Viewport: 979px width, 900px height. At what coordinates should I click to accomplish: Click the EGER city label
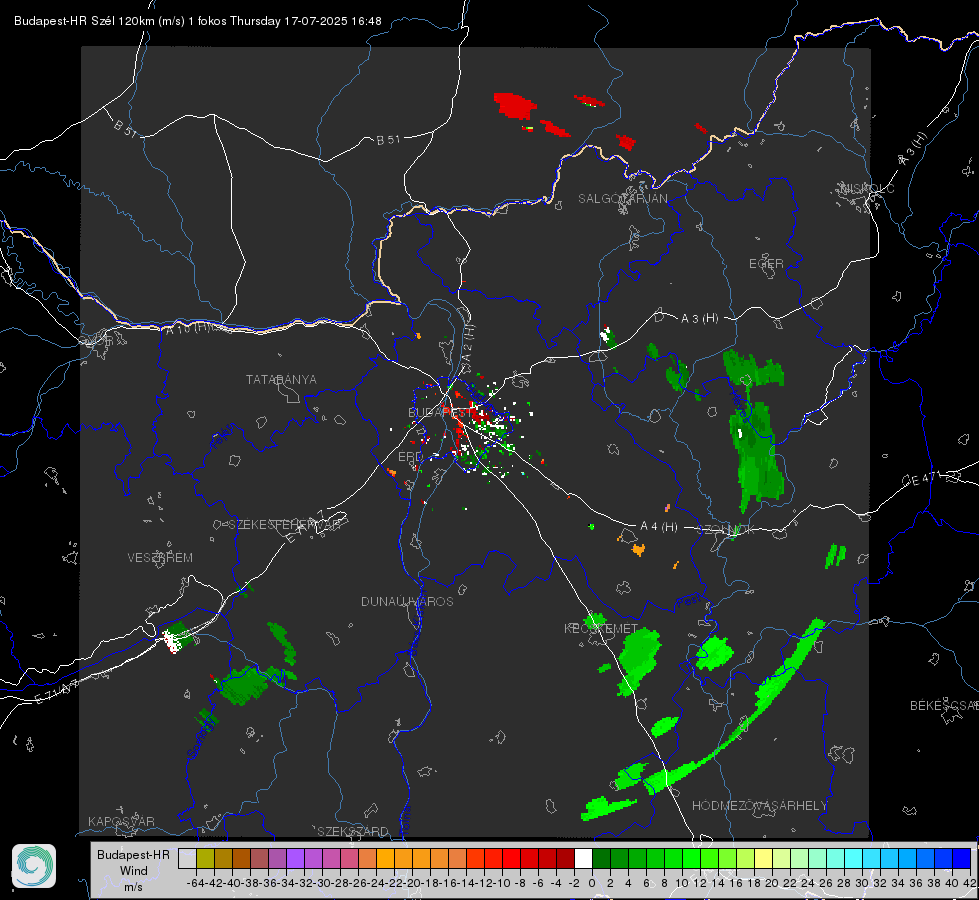pos(766,264)
